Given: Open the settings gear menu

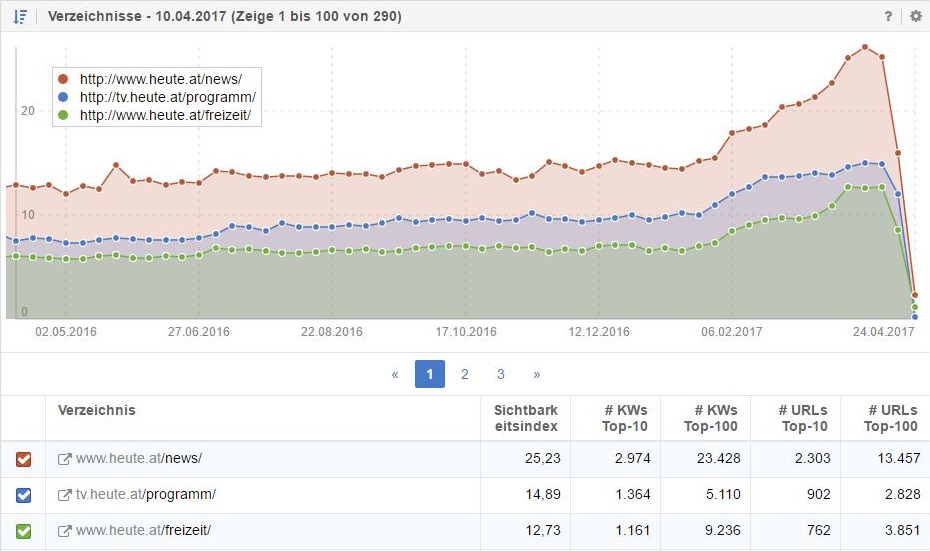Looking at the screenshot, I should click(x=916, y=17).
